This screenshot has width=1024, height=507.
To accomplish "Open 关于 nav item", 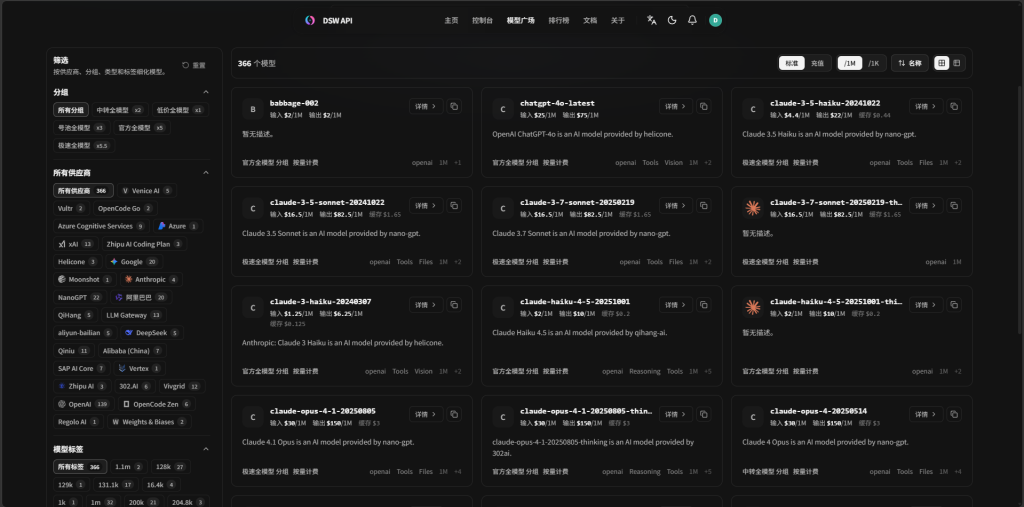I will [x=618, y=20].
